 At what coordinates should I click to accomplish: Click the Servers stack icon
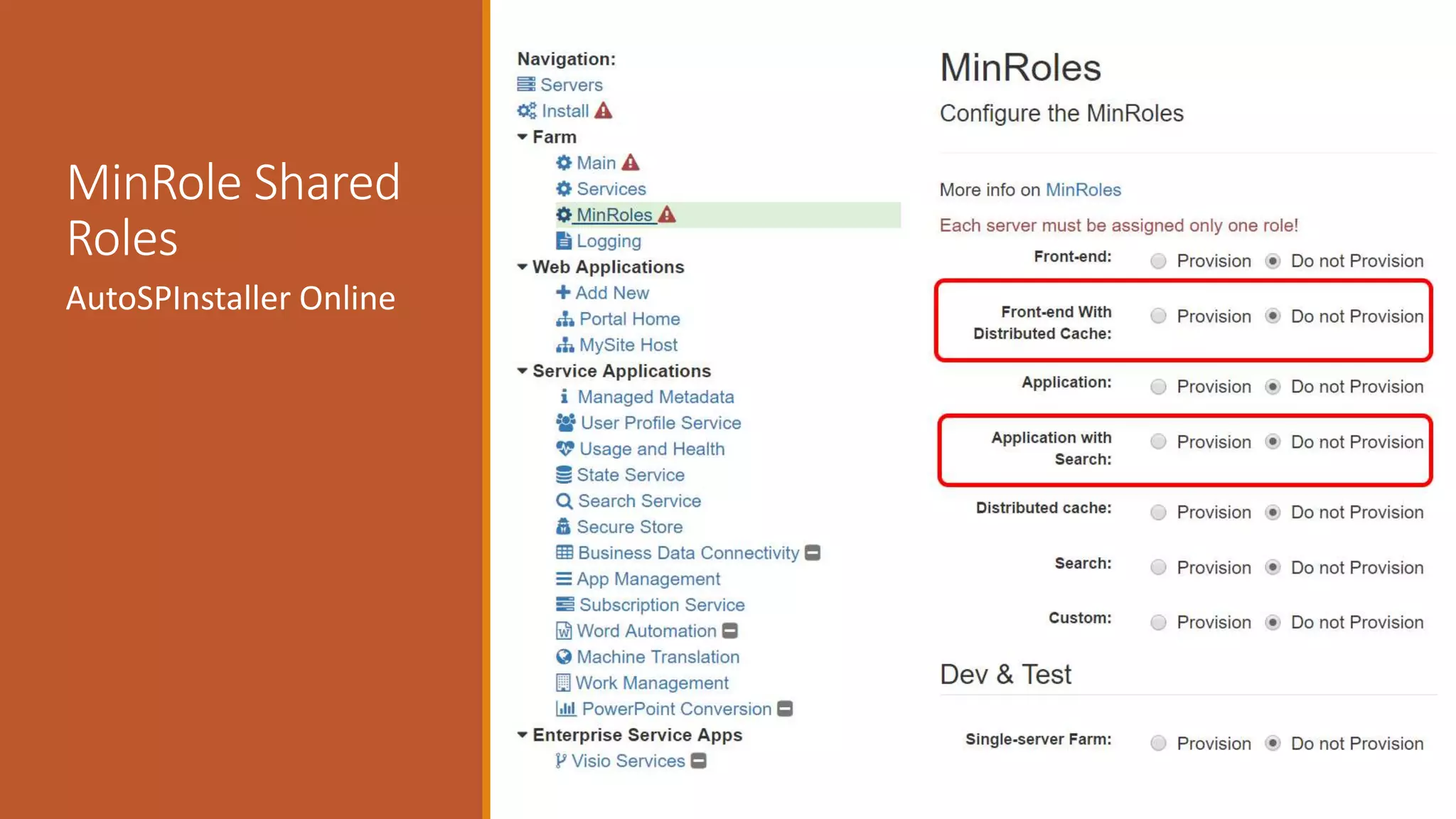coord(526,85)
